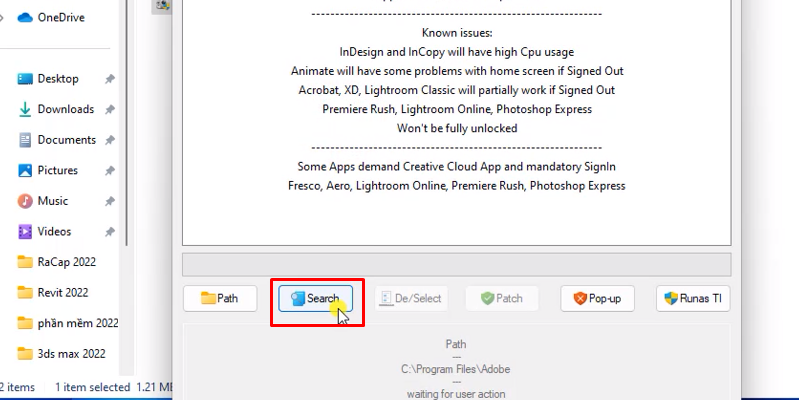Click the pin icon beside Downloads
799x400 pixels.
110,110
